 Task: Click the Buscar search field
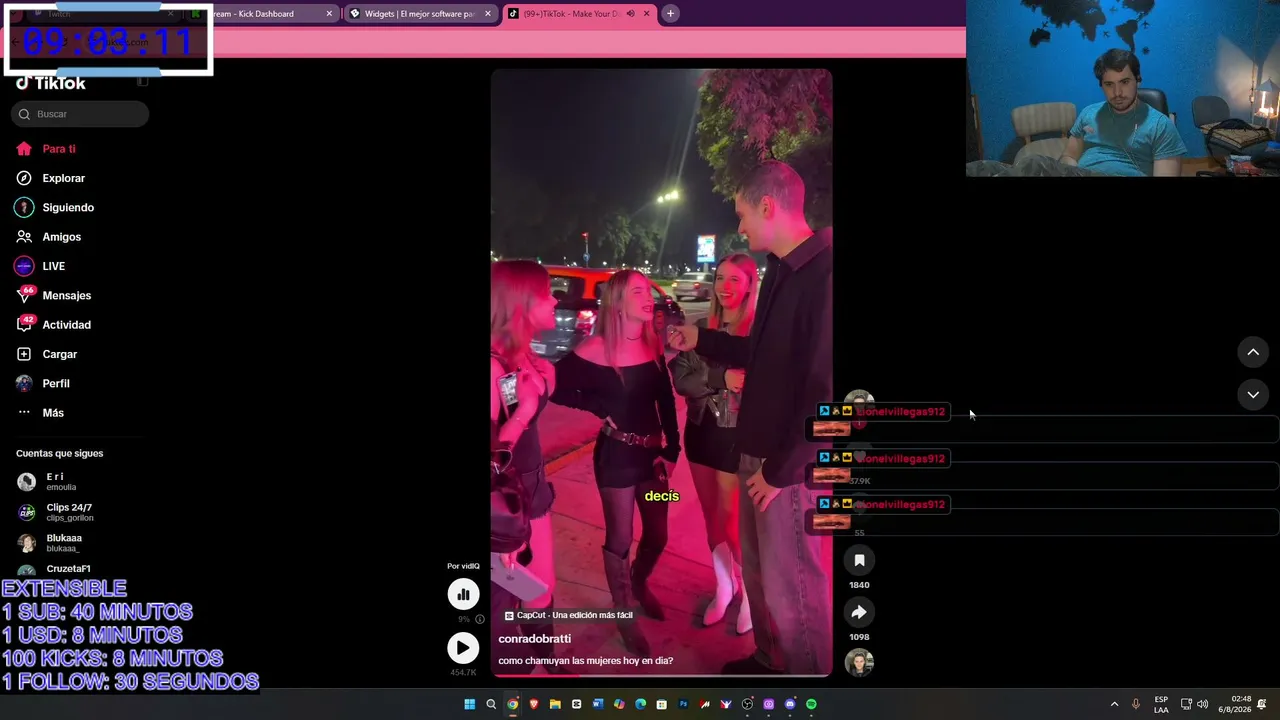tap(80, 114)
